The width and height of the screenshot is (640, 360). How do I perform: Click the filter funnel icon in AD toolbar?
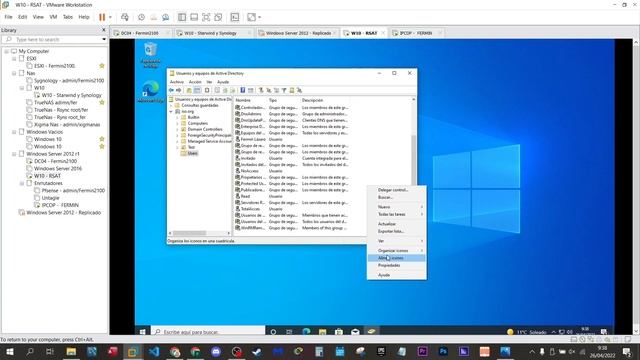[x=284, y=90]
